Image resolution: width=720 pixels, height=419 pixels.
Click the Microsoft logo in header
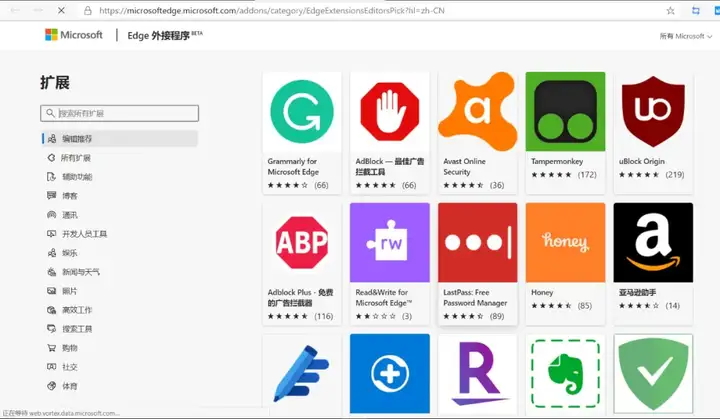pos(74,35)
